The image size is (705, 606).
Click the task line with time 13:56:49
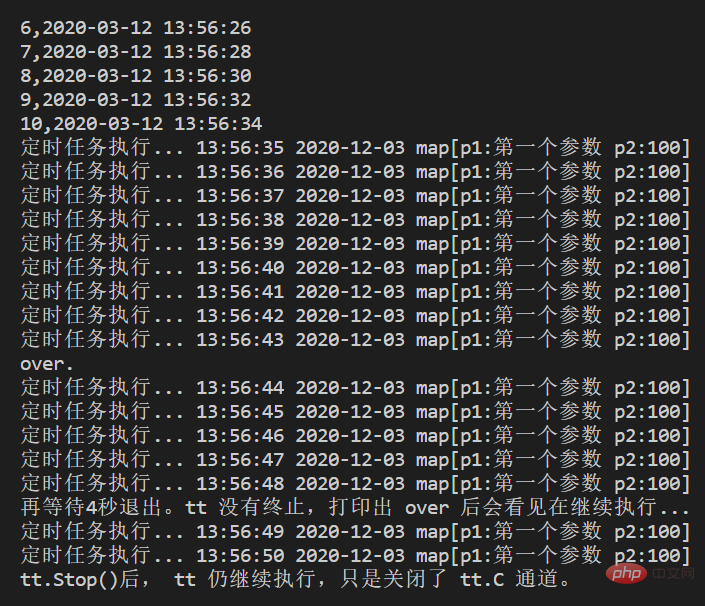[x=355, y=532]
